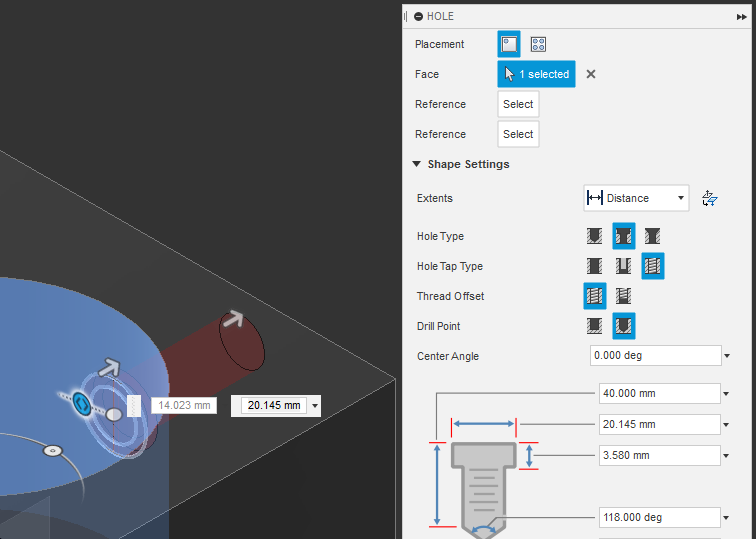Toggle full thread offset option
756x539 pixels.
[x=595, y=296]
